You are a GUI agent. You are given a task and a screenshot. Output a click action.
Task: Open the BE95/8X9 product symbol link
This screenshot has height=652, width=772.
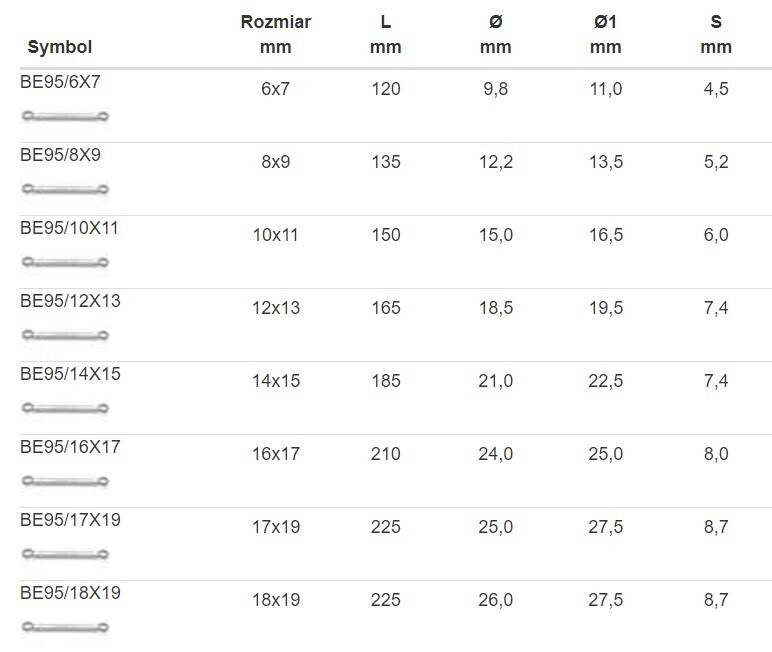click(60, 155)
